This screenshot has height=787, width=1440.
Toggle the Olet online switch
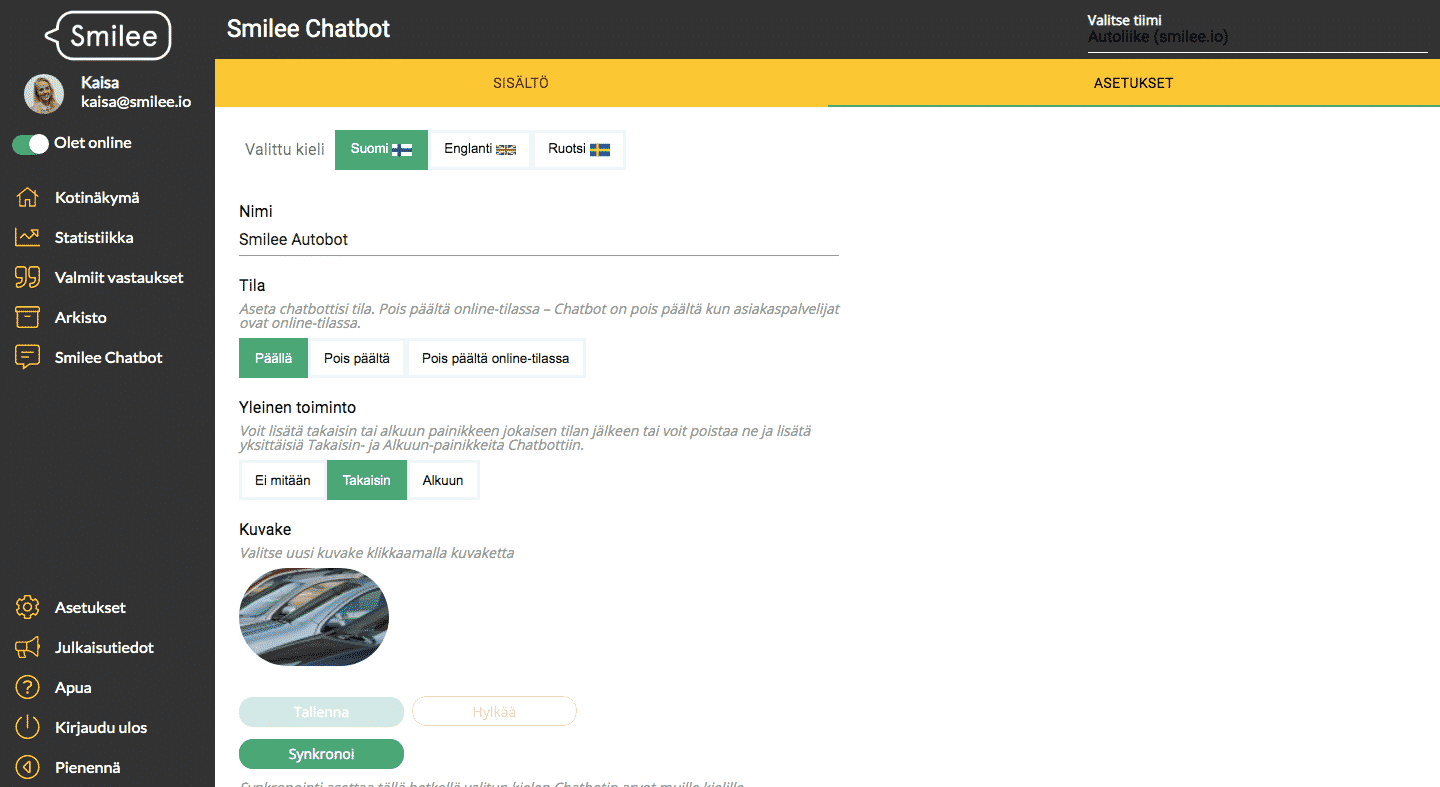click(x=30, y=144)
